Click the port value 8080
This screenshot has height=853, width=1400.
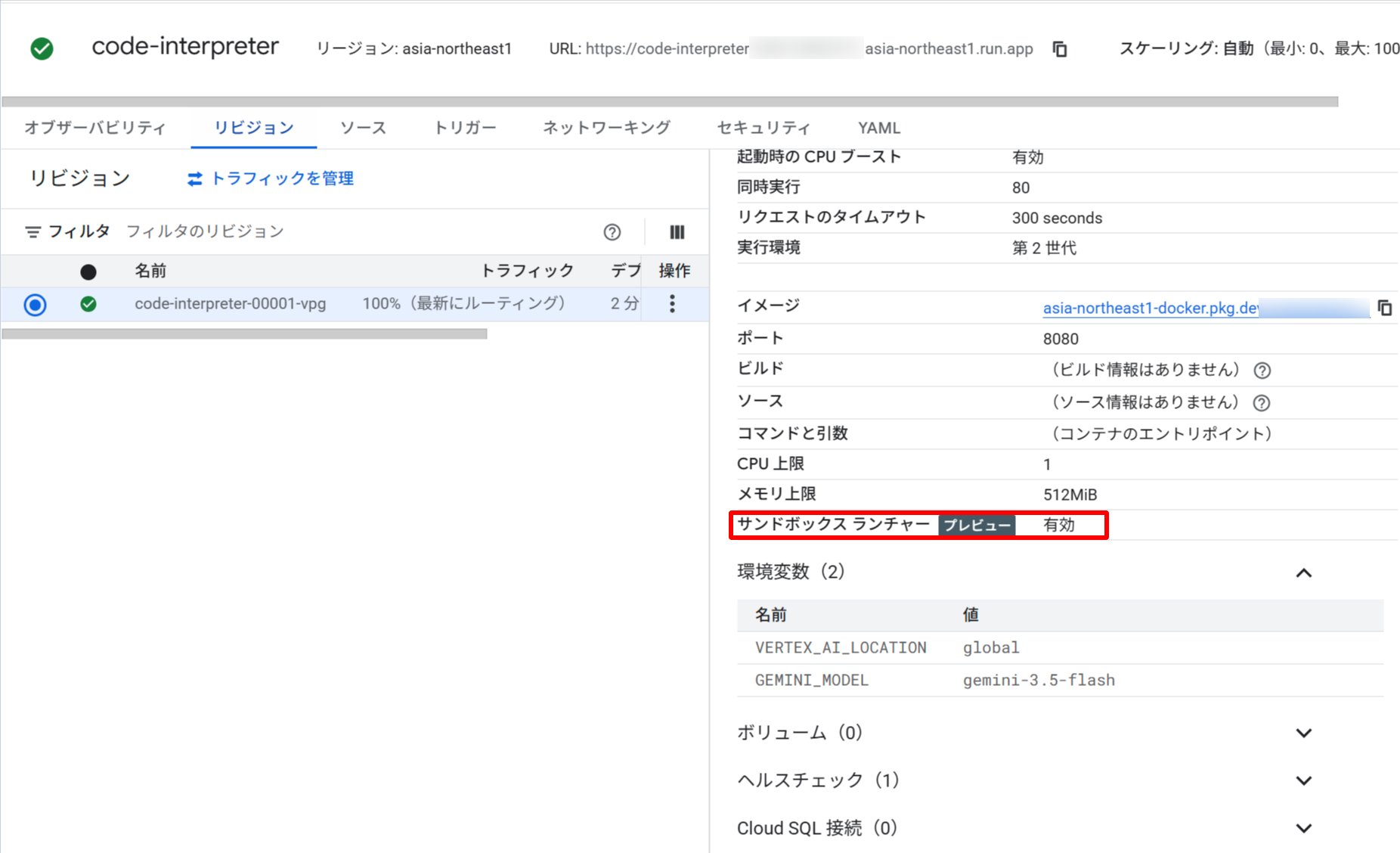click(x=1061, y=339)
